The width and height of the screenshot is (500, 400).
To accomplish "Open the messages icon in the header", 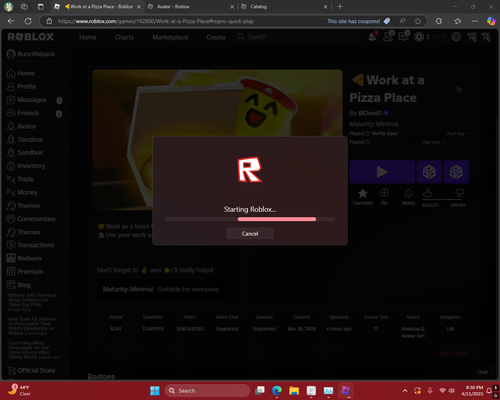I will 404,37.
